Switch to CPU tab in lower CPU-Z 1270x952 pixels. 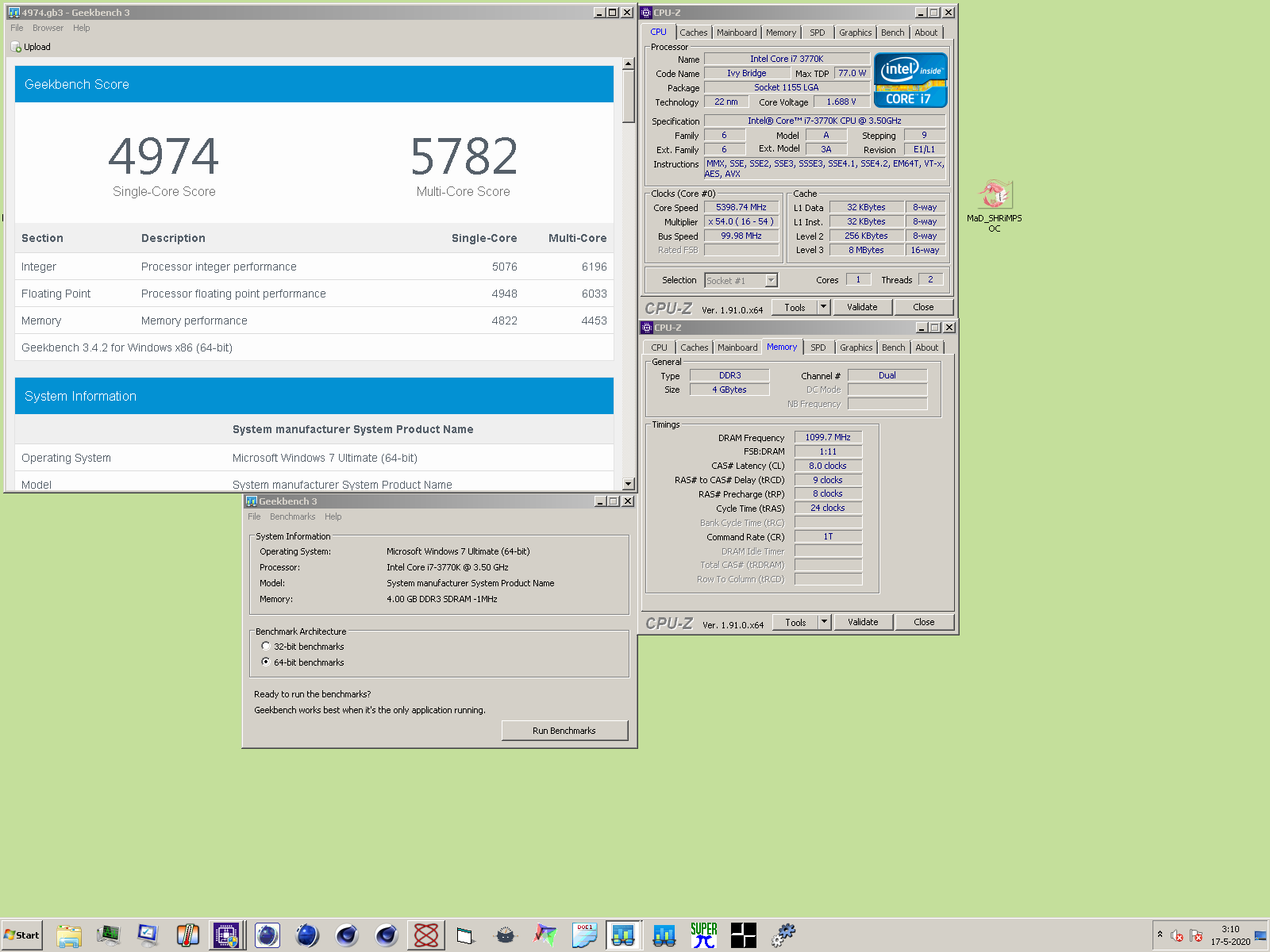tap(660, 347)
